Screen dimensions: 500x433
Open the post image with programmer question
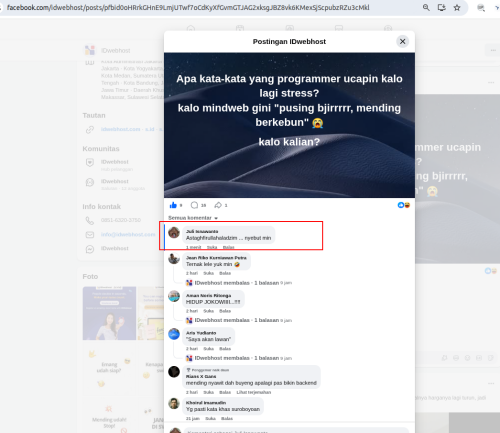(x=289, y=125)
